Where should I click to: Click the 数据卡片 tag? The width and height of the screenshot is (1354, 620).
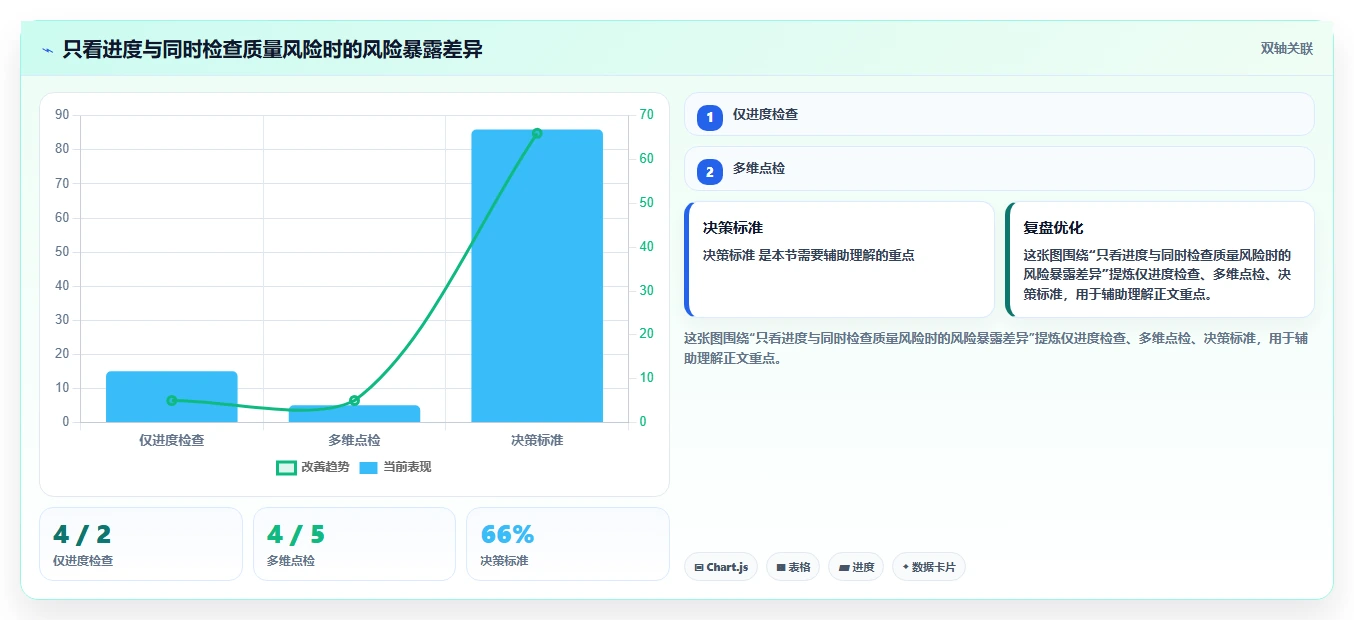coord(929,567)
